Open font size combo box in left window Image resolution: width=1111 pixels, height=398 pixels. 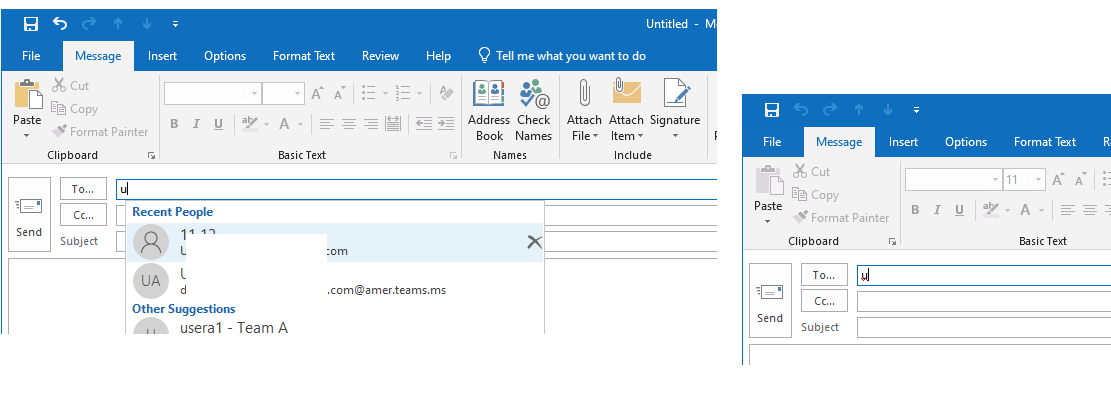(283, 93)
